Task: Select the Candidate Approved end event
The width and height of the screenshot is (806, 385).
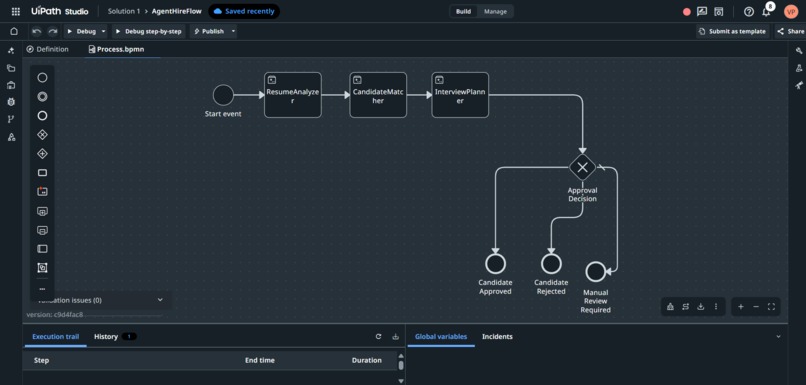Action: 495,264
